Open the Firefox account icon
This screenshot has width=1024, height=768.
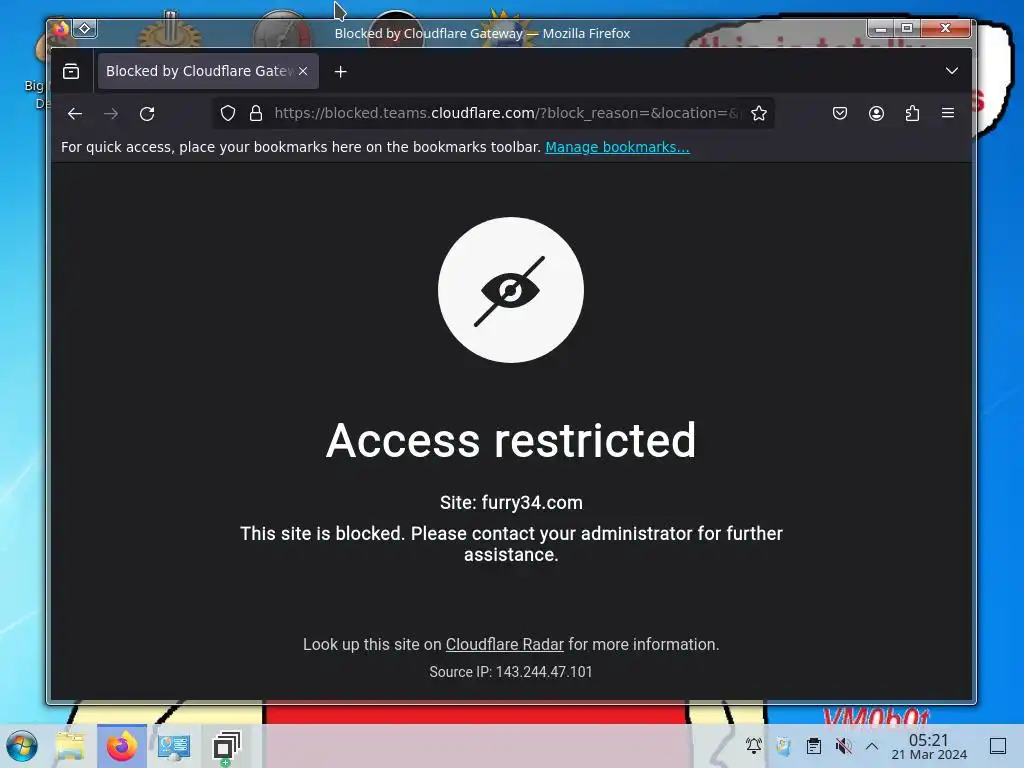pyautogui.click(x=876, y=114)
